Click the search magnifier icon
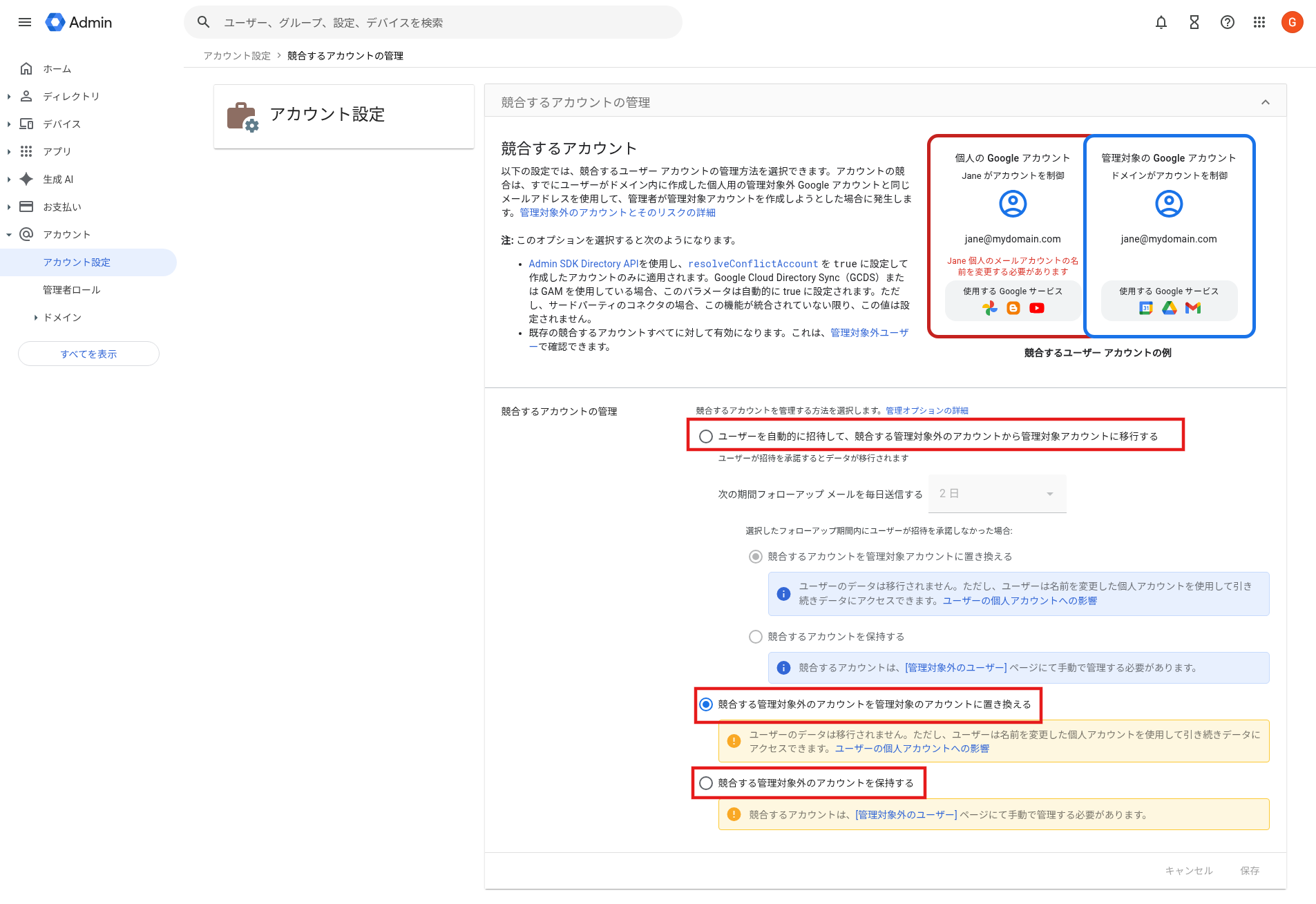The image size is (1316, 904). [203, 22]
